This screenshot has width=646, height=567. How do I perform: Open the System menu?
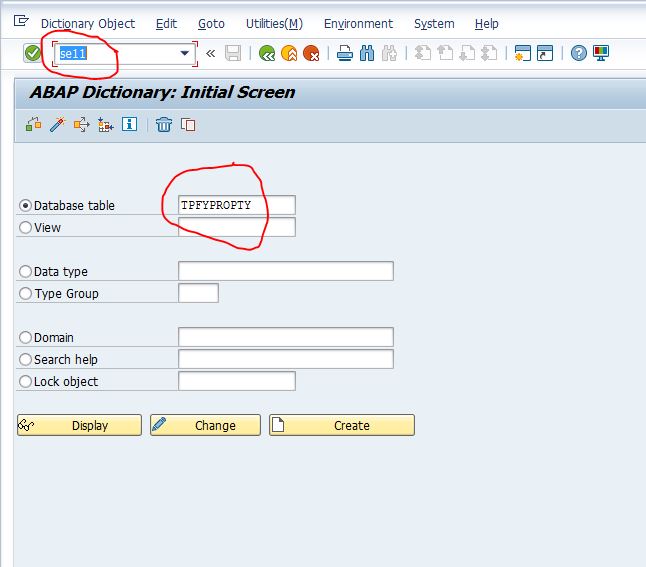[x=434, y=24]
